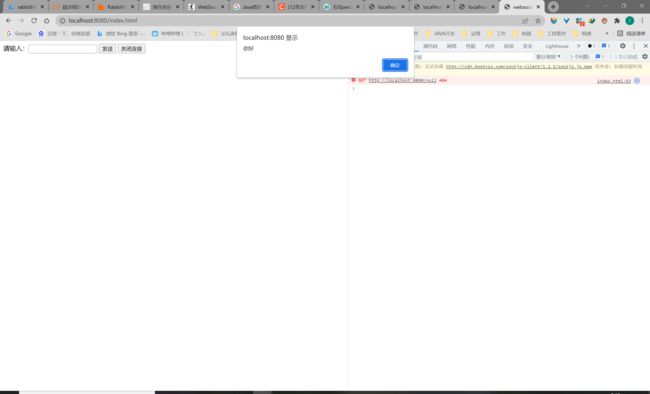Image resolution: width=650 pixels, height=394 pixels.
Task: Switch to the DevTools 应用 tab
Action: click(x=509, y=46)
